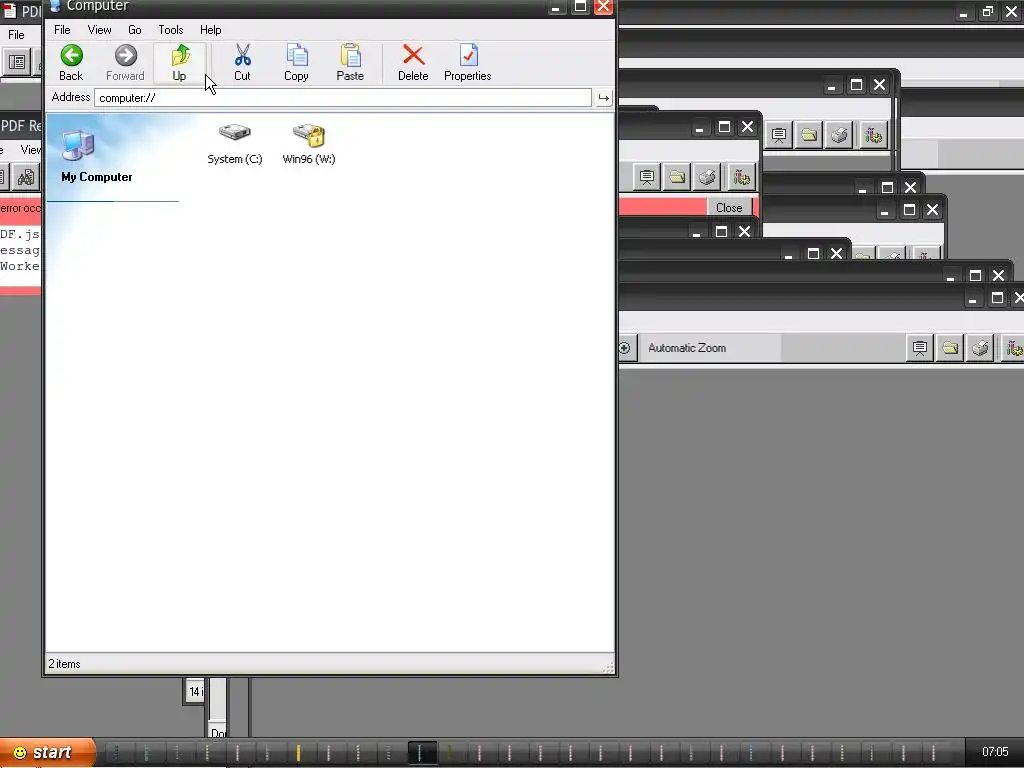Click the Paste clipboard toolbar icon

pyautogui.click(x=350, y=63)
